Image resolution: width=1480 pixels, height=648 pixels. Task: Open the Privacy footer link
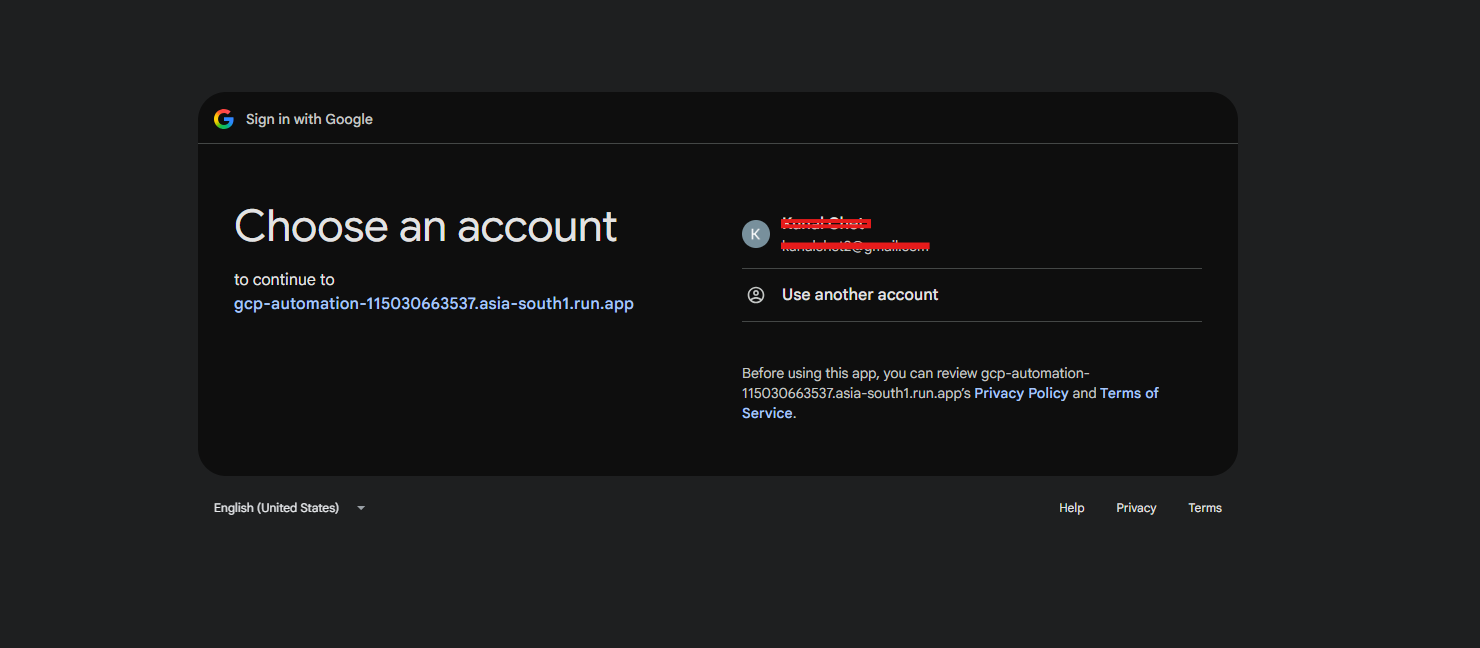pos(1136,508)
